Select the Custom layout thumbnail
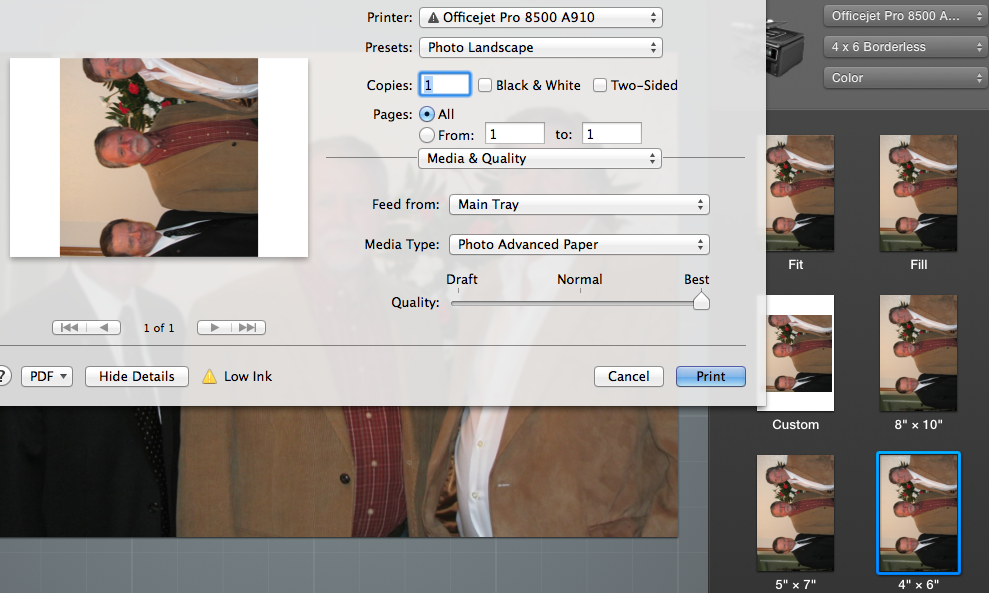989x593 pixels. coord(795,353)
